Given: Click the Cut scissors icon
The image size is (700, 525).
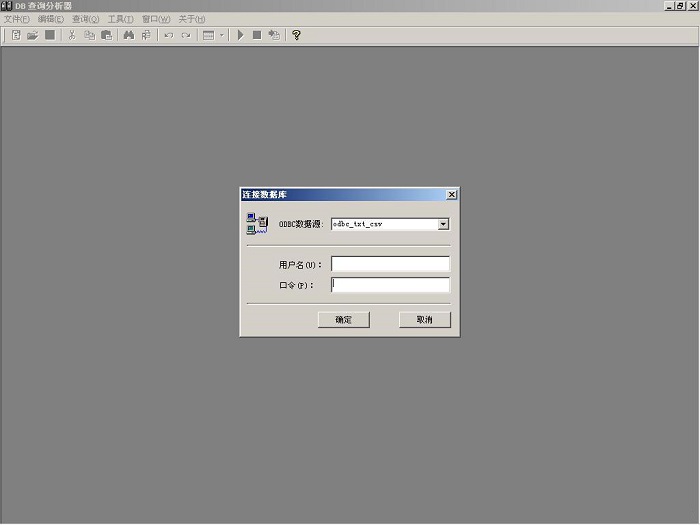Looking at the screenshot, I should click(x=72, y=35).
